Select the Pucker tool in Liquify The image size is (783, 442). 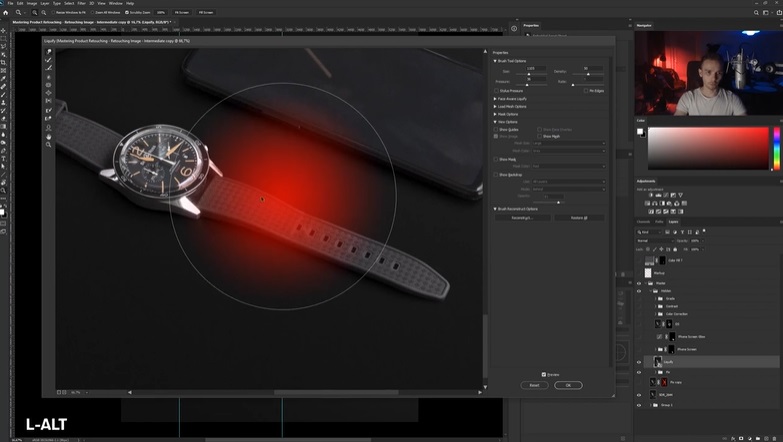pos(48,85)
